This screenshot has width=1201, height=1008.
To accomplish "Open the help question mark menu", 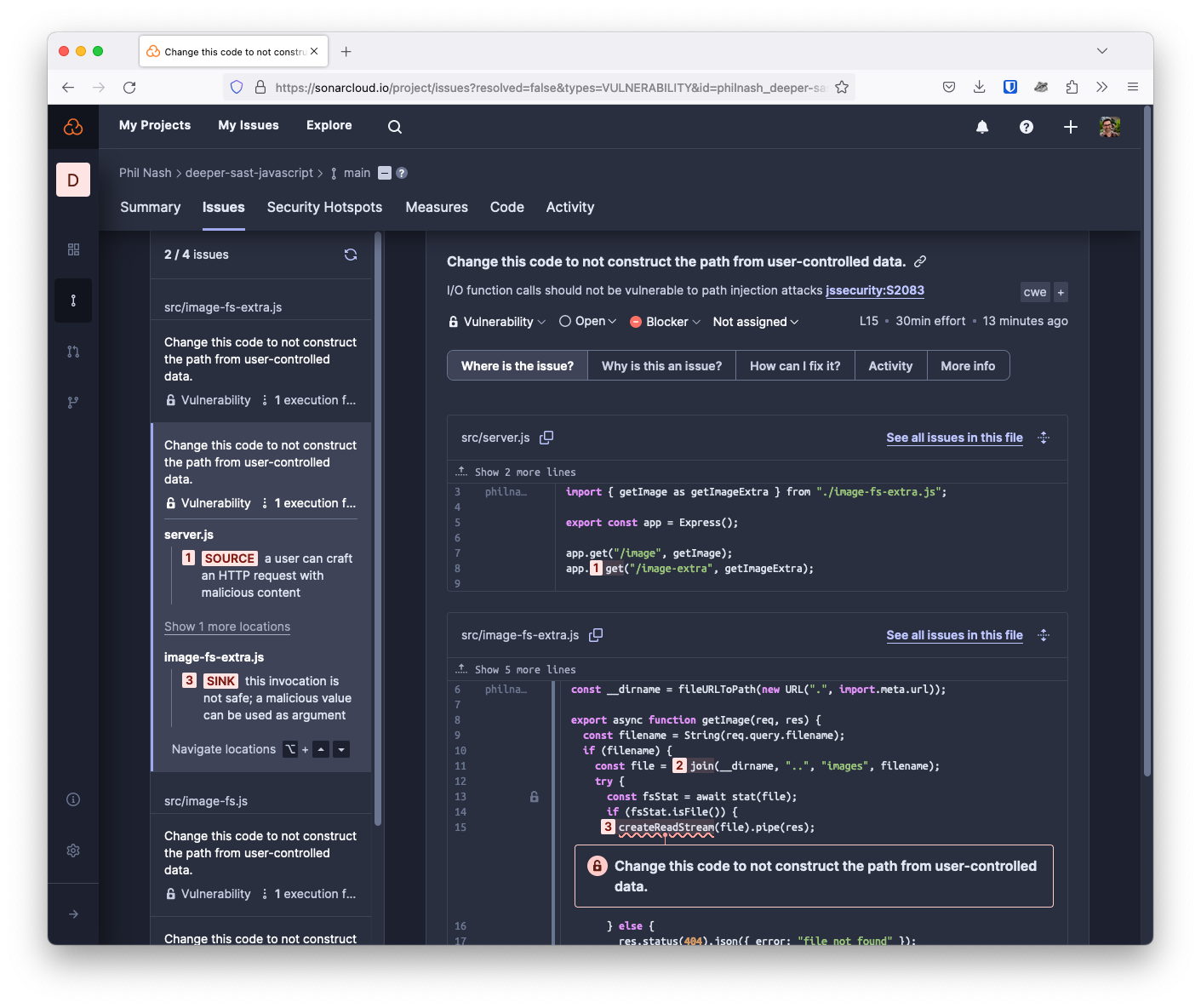I will click(1027, 126).
